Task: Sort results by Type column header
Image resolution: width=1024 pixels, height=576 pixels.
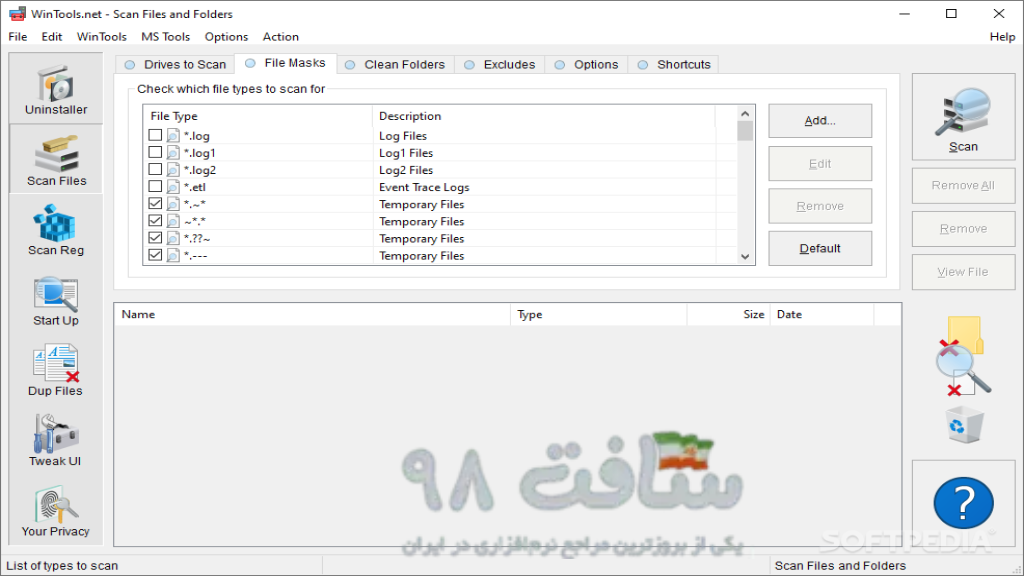Action: click(598, 314)
